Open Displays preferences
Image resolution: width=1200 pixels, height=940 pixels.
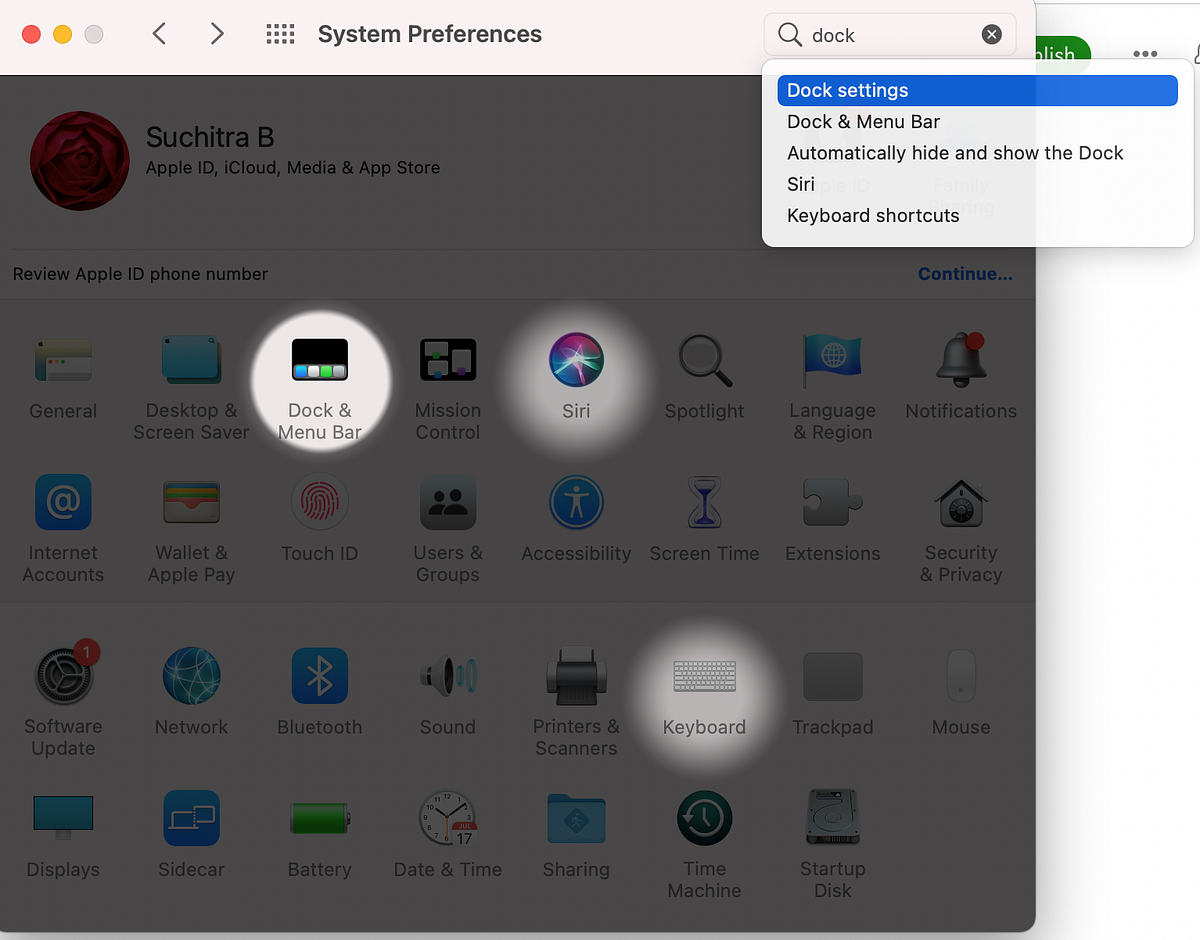click(x=63, y=836)
